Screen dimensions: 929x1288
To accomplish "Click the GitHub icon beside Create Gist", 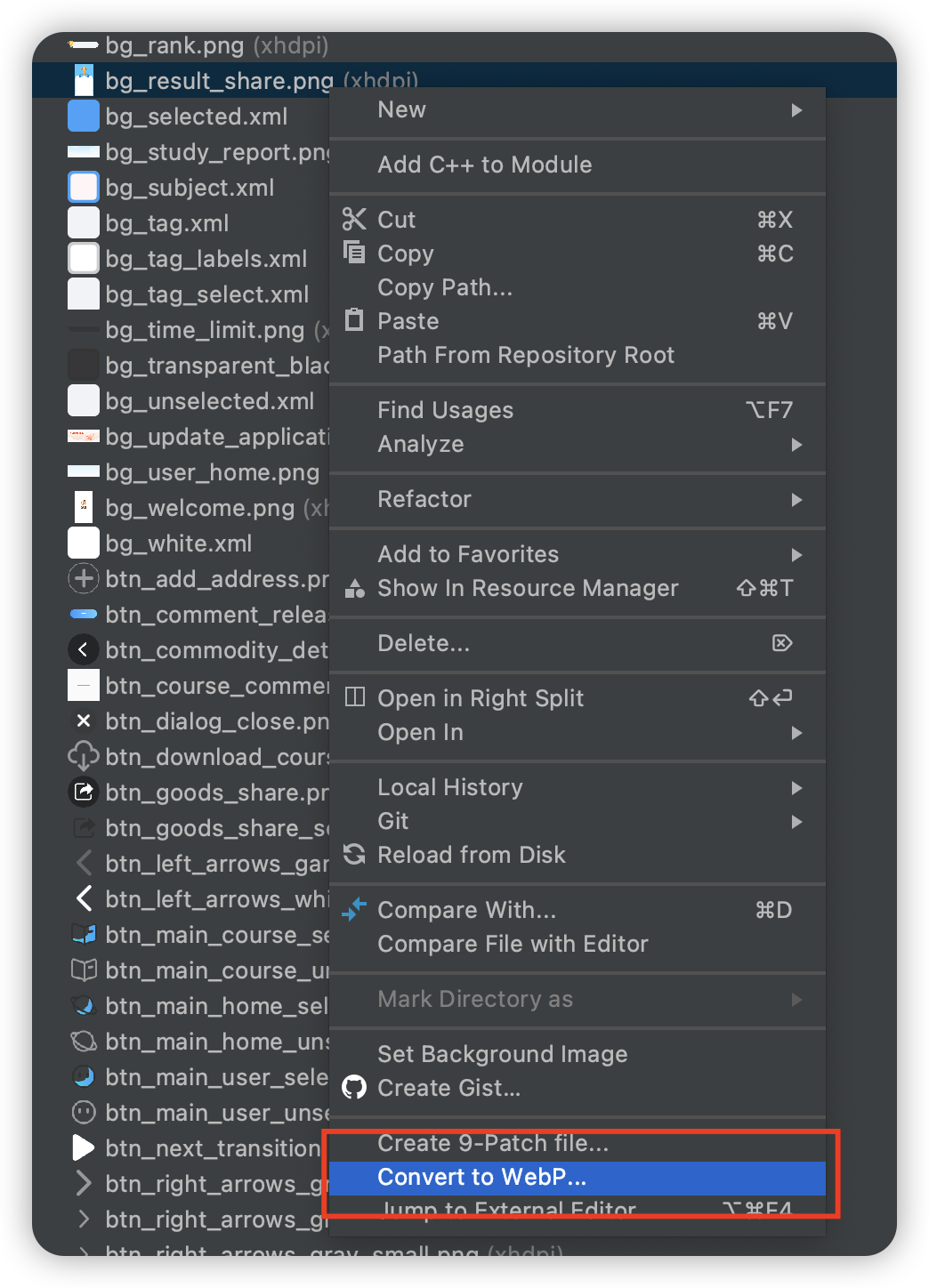I will 354,1087.
